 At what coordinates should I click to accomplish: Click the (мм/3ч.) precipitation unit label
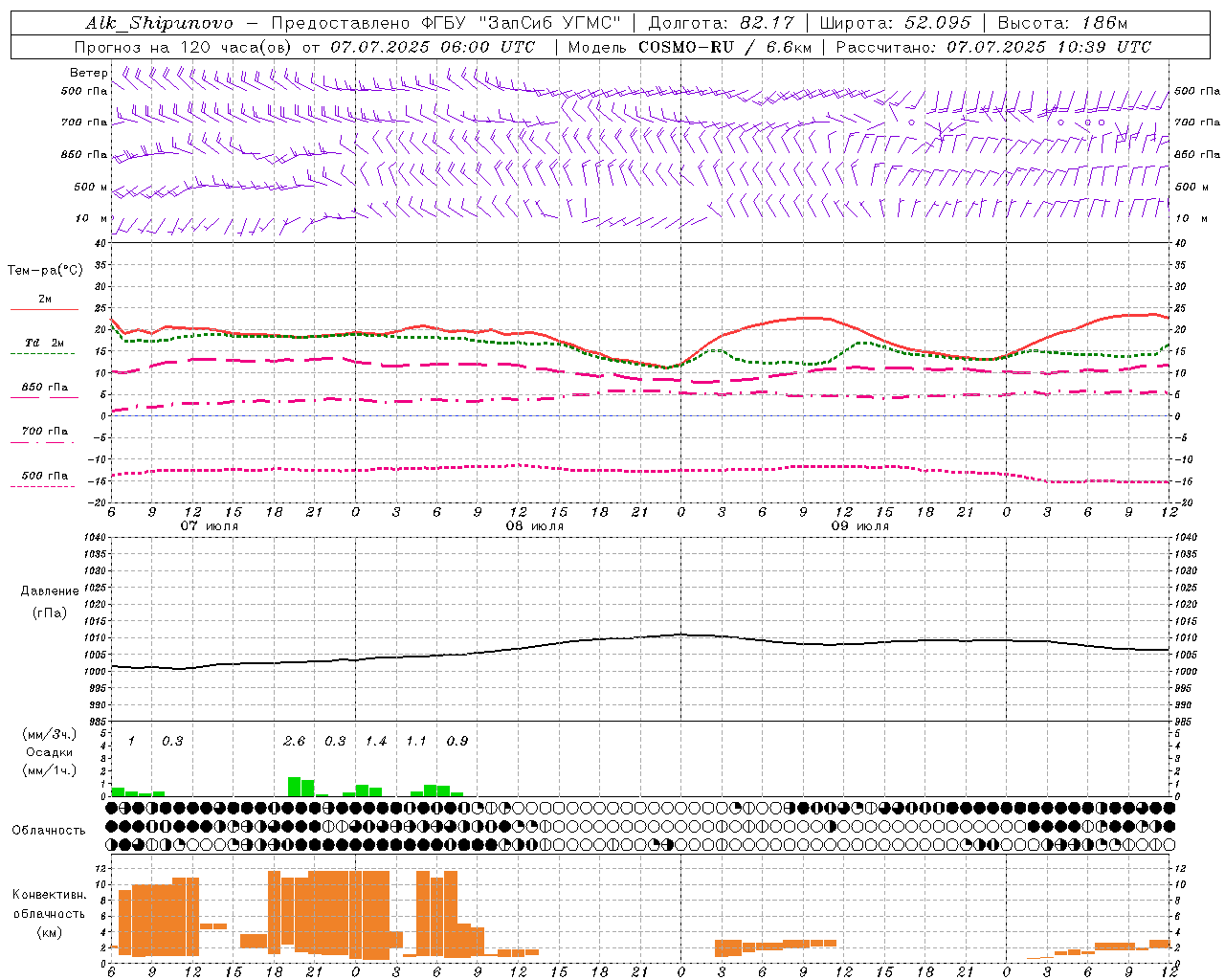tap(49, 734)
